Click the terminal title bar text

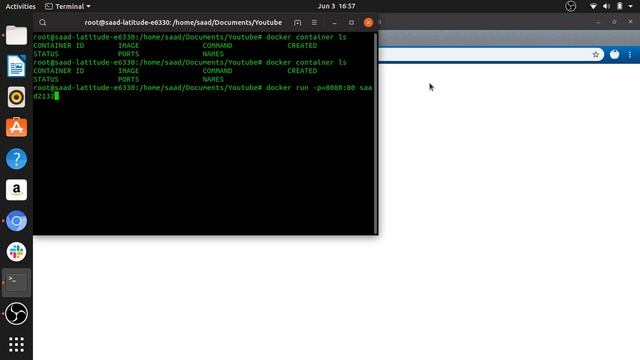pos(183,22)
